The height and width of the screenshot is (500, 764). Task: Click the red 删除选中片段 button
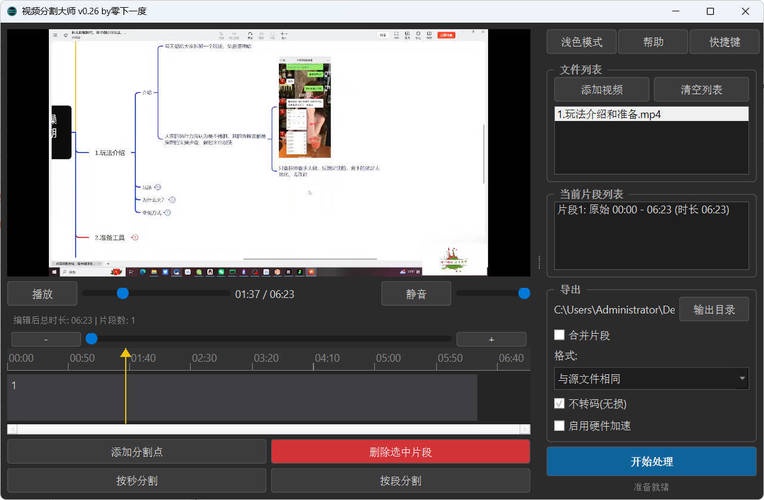400,452
